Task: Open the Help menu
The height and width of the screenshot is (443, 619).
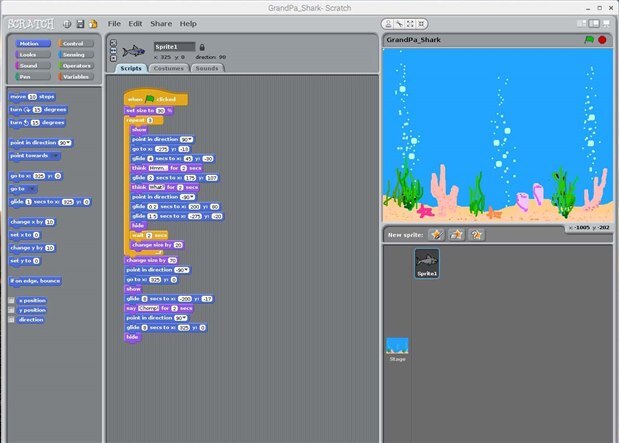Action: click(188, 24)
